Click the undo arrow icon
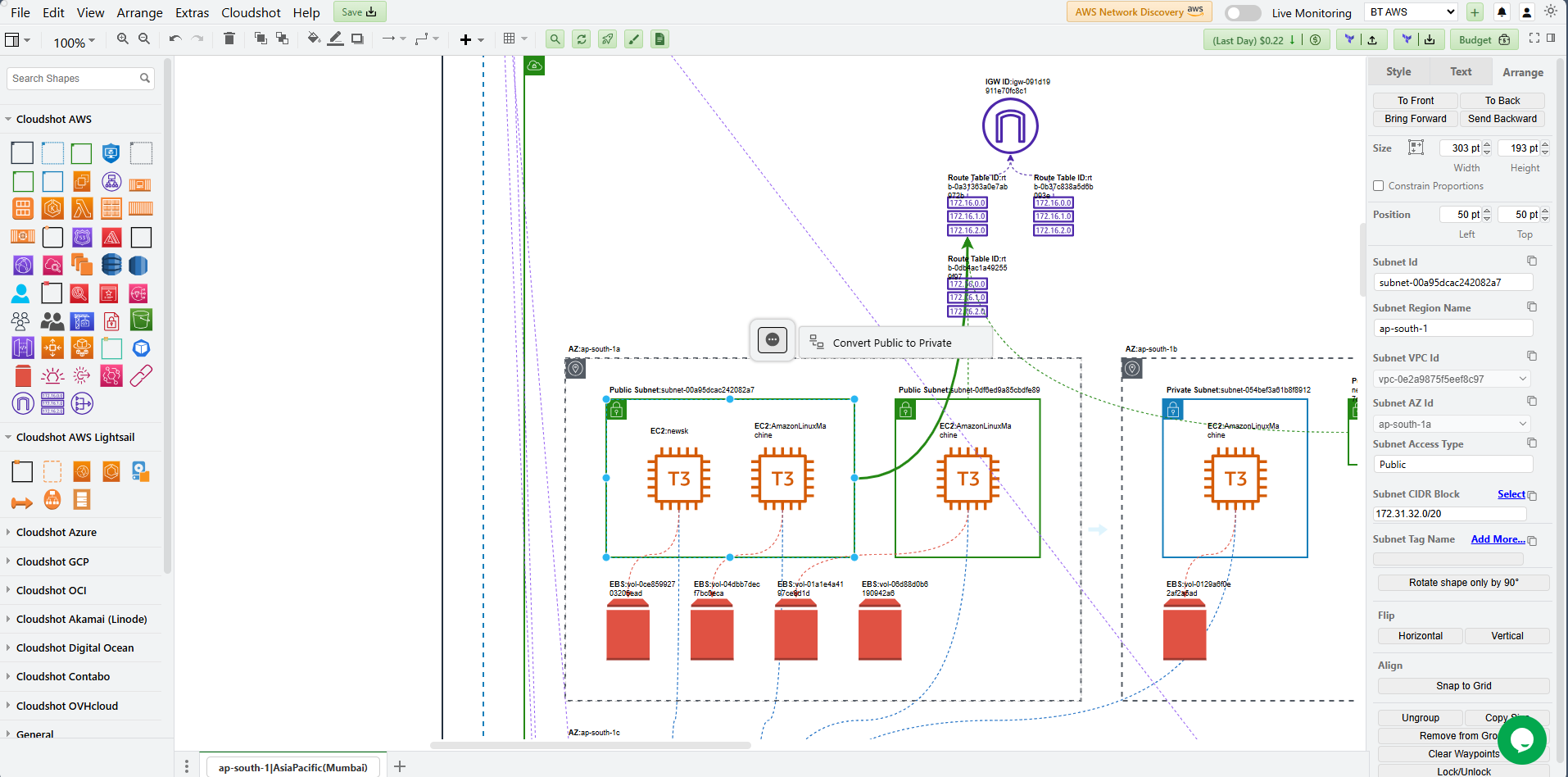Screen dimensions: 1568x777 [x=174, y=39]
